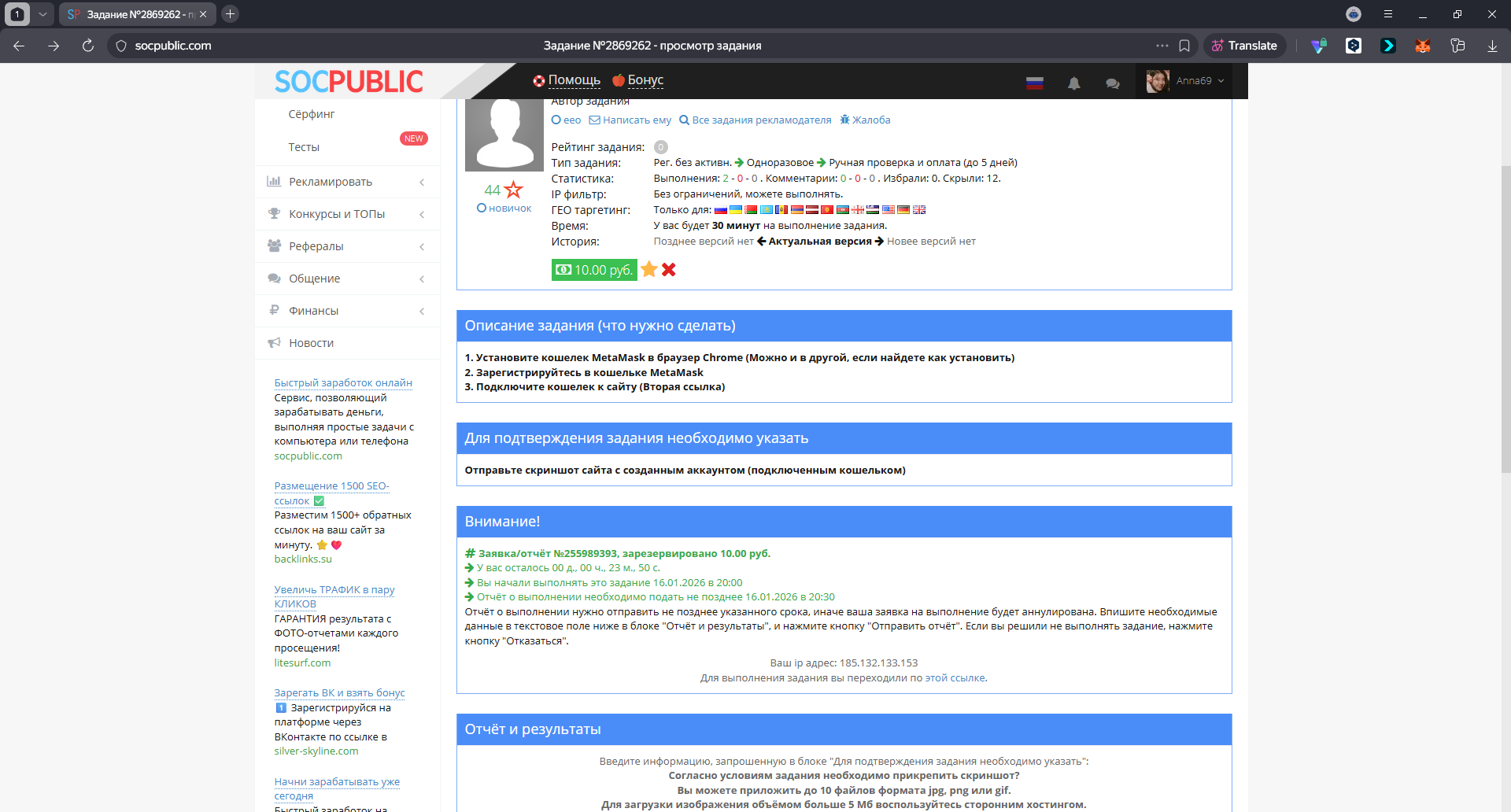Click Написать ему message link
Image resolution: width=1511 pixels, height=812 pixels.
(630, 120)
